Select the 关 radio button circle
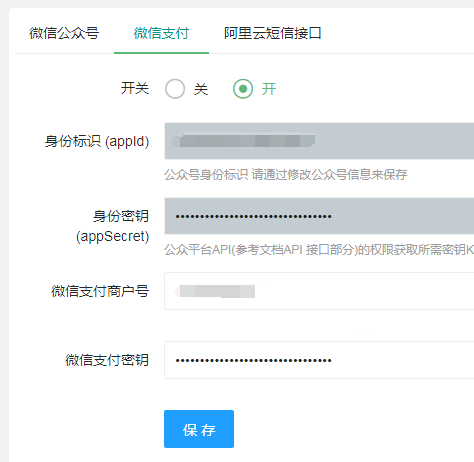474x462 pixels. coord(175,89)
